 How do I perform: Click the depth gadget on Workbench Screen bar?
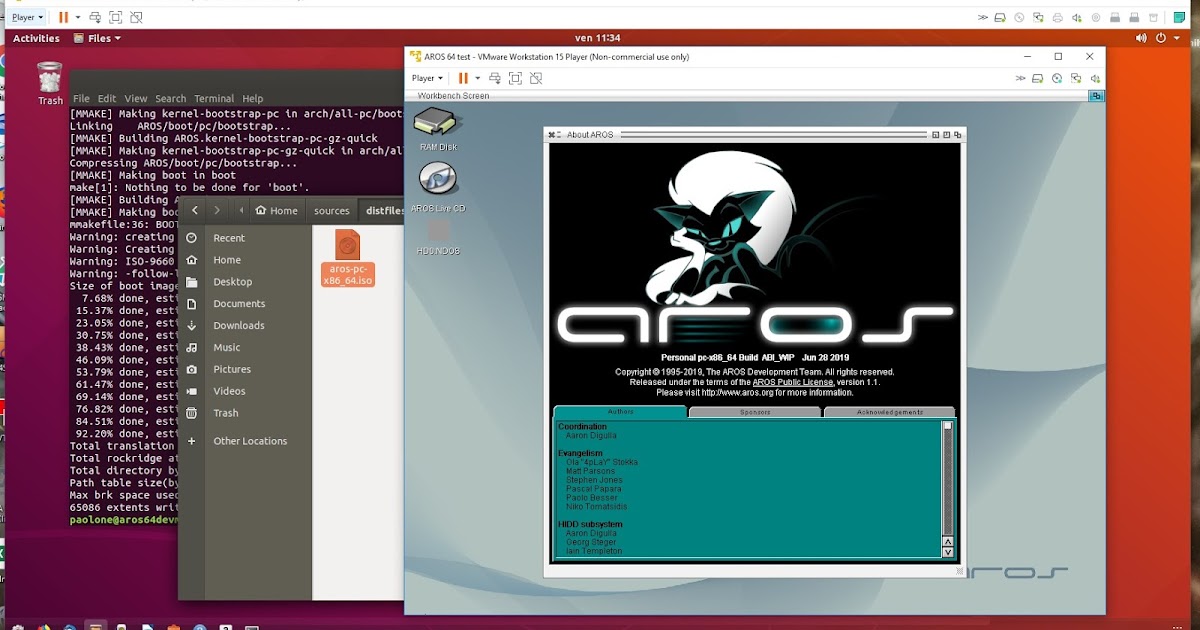click(x=1097, y=96)
